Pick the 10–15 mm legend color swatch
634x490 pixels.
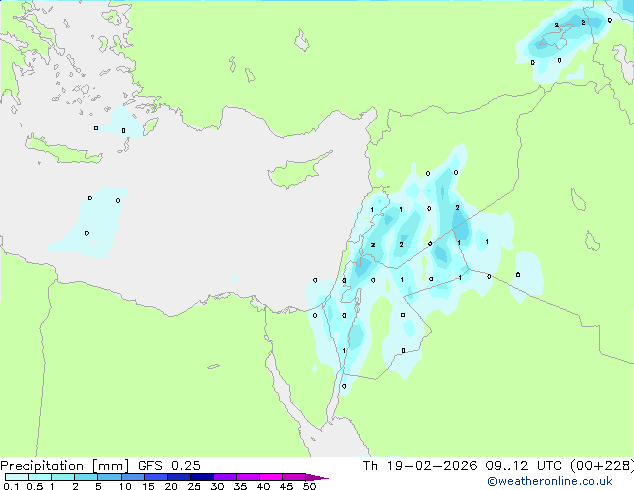click(x=132, y=477)
